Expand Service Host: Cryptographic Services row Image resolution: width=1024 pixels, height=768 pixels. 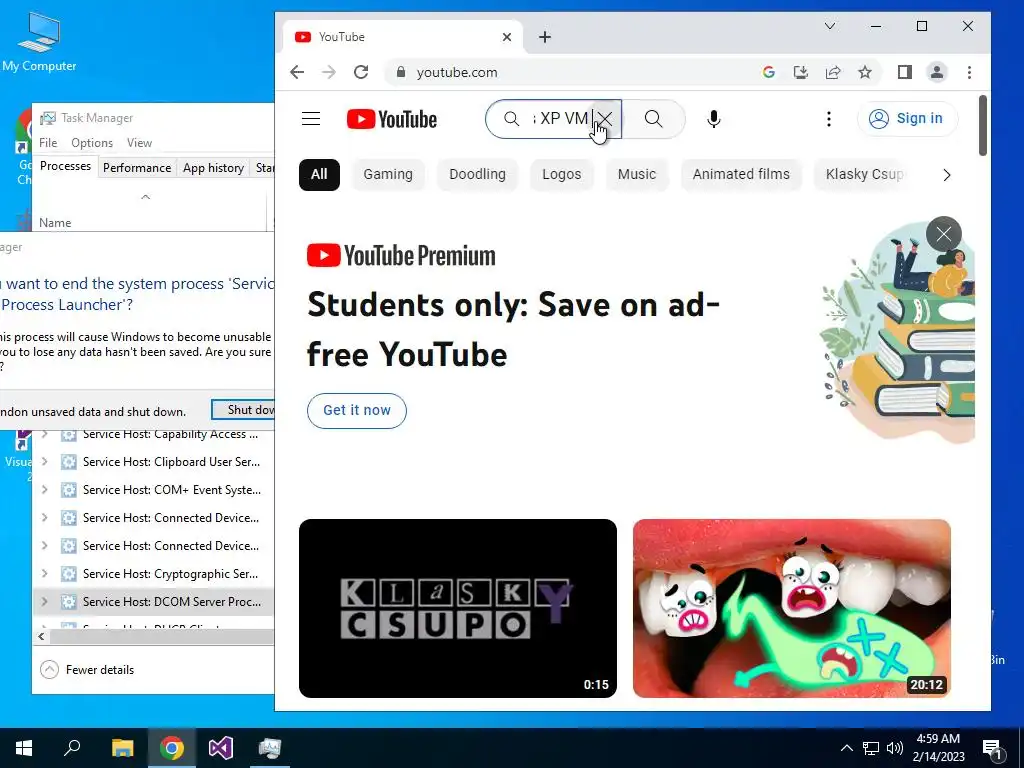click(x=44, y=573)
